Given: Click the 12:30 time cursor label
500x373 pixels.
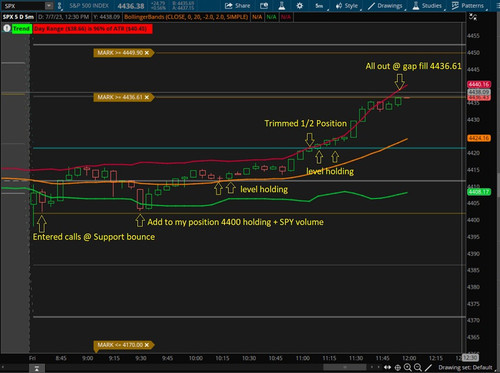Looking at the screenshot, I should tap(470, 358).
